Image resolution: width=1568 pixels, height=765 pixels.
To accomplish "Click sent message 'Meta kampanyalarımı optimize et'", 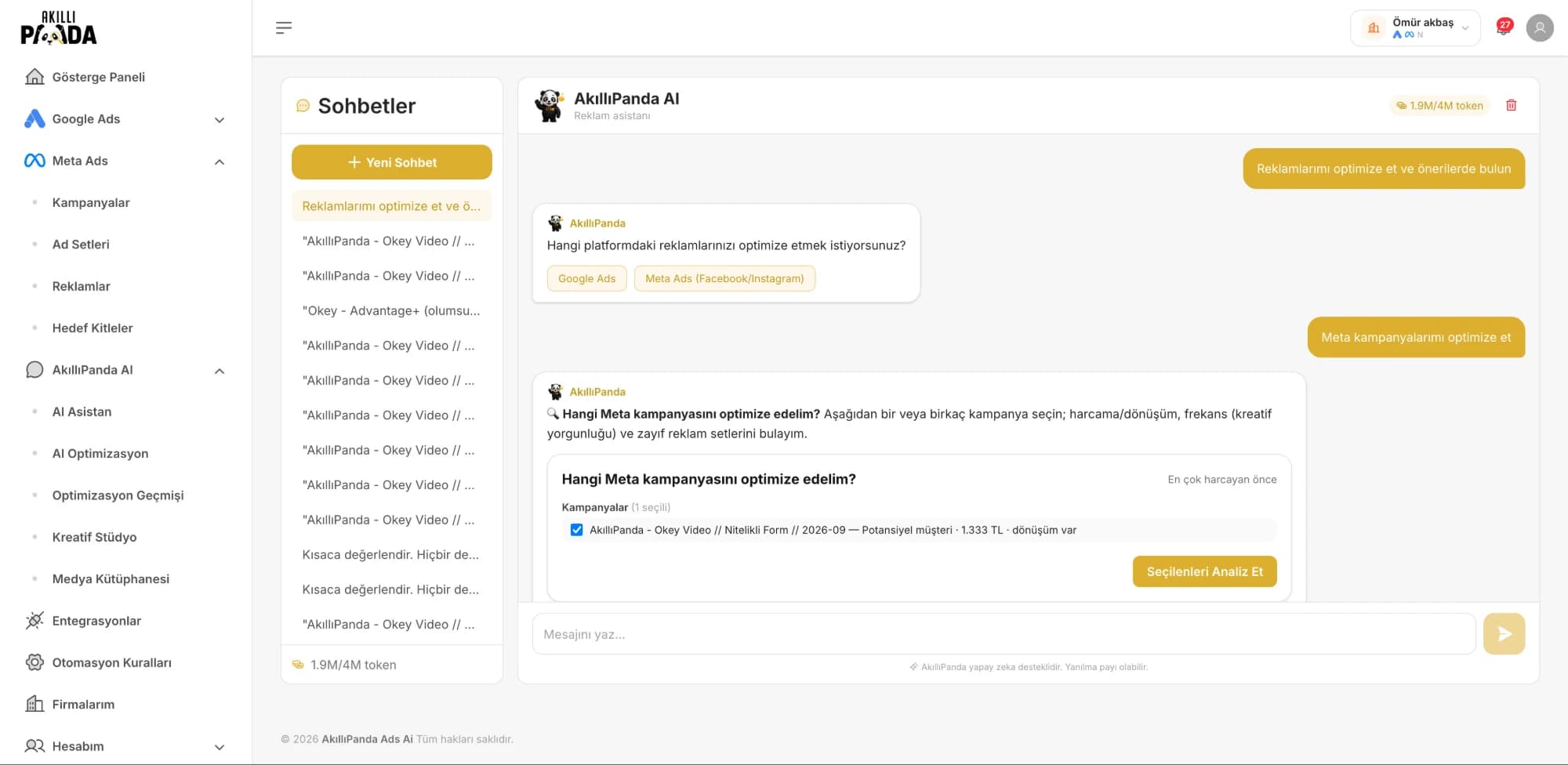I will point(1416,337).
